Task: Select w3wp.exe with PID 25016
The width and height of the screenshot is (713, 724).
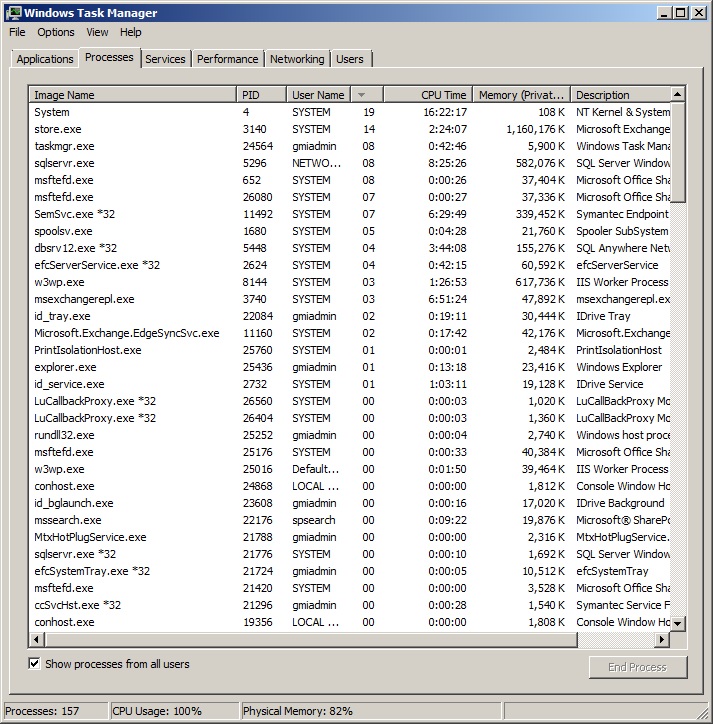Action: [350, 469]
